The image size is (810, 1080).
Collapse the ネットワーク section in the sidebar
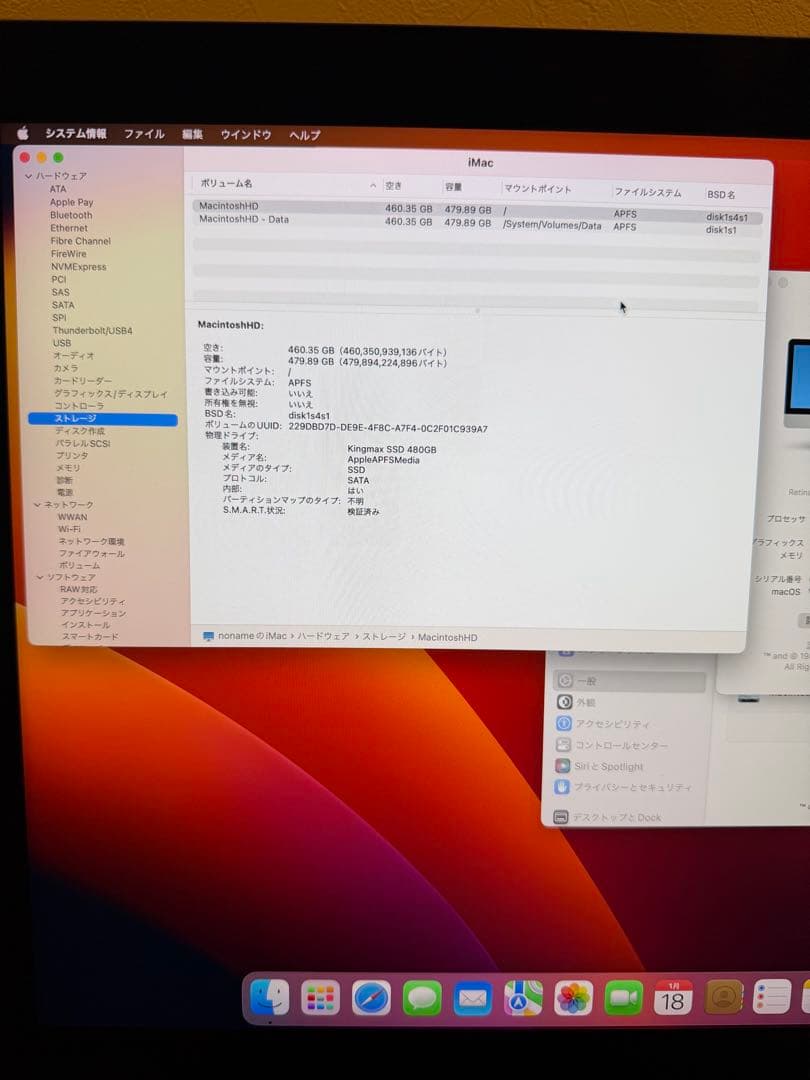tap(39, 504)
